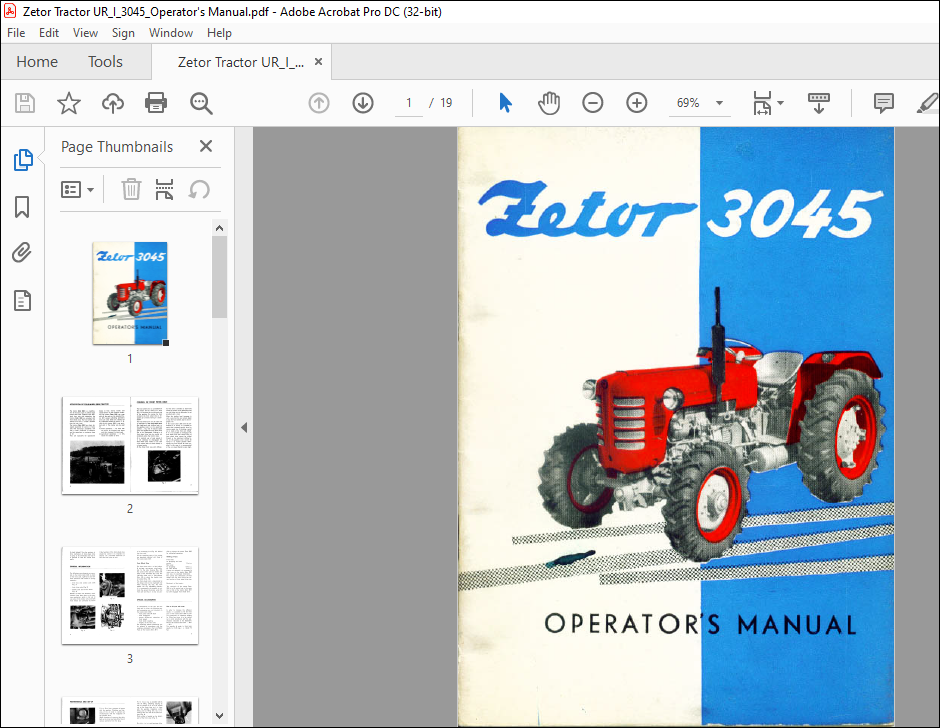The height and width of the screenshot is (728, 940).
Task: Click the thumbnails panel scrollbar handle
Action: [219, 276]
